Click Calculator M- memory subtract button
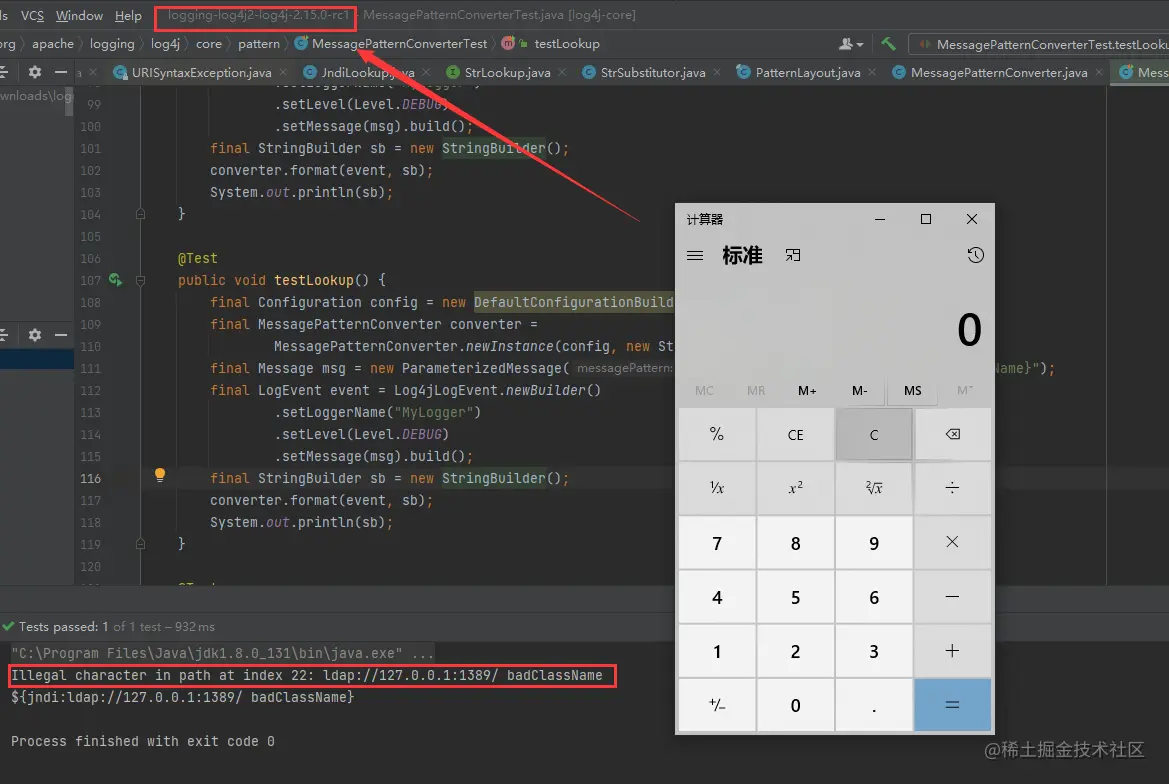The image size is (1169, 784). [x=860, y=391]
